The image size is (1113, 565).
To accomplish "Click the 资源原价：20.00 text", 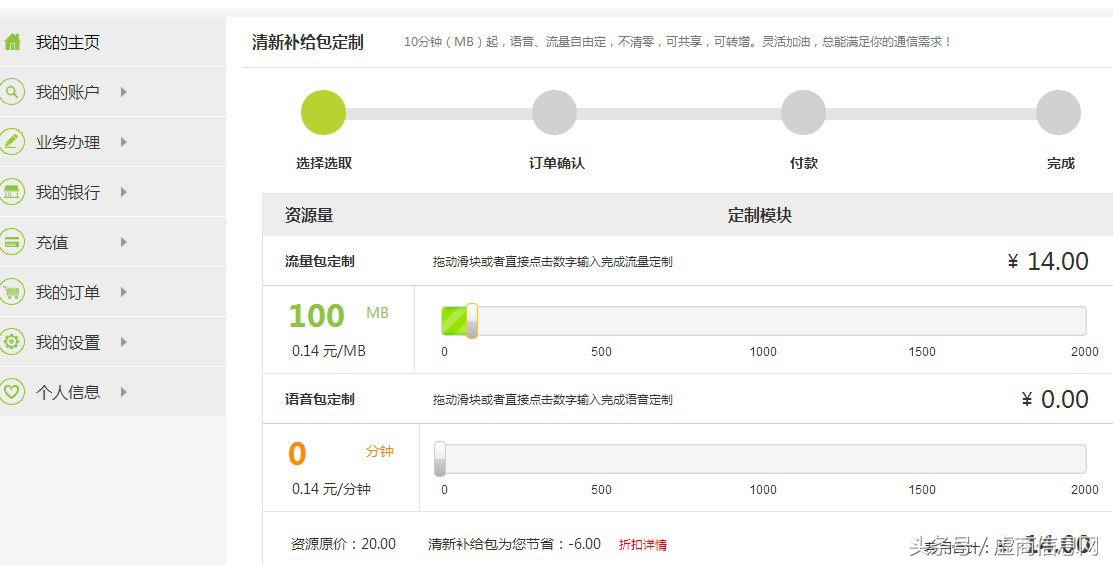I will click(x=343, y=544).
